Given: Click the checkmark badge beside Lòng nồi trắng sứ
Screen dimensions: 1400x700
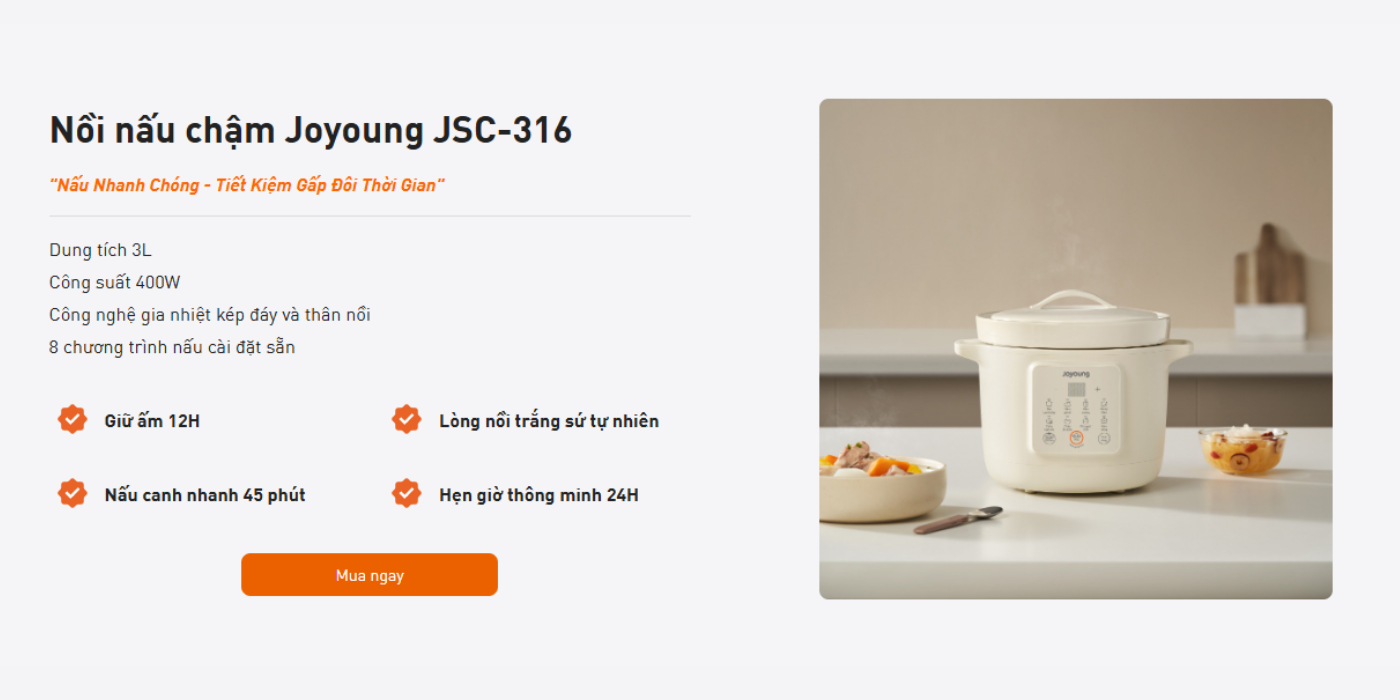Looking at the screenshot, I should [406, 420].
